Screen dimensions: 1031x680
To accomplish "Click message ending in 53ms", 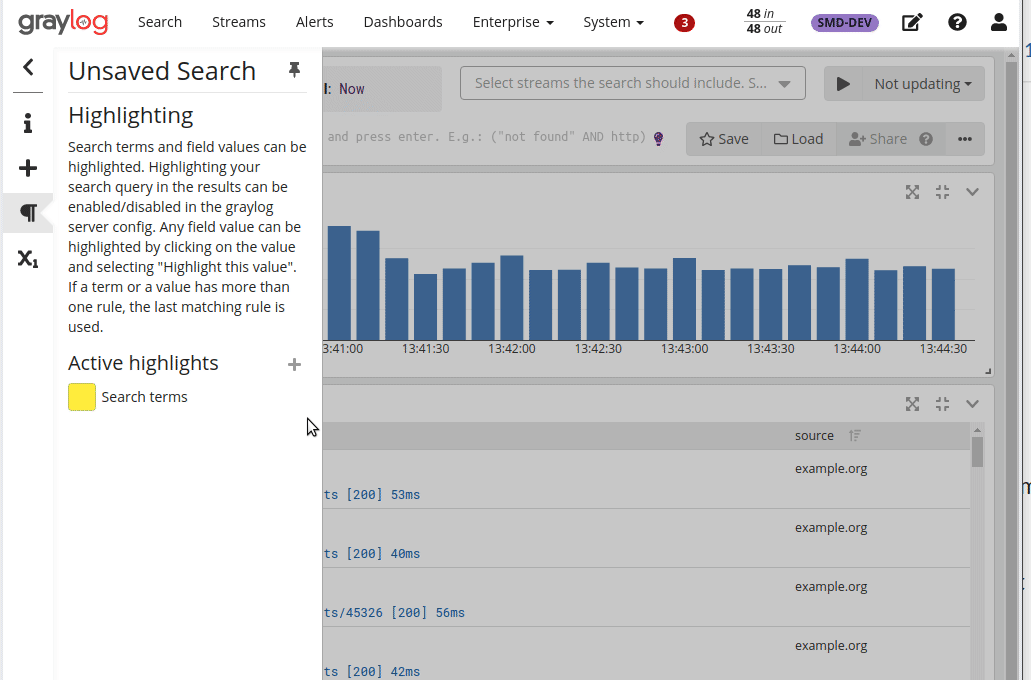I will 372,495.
